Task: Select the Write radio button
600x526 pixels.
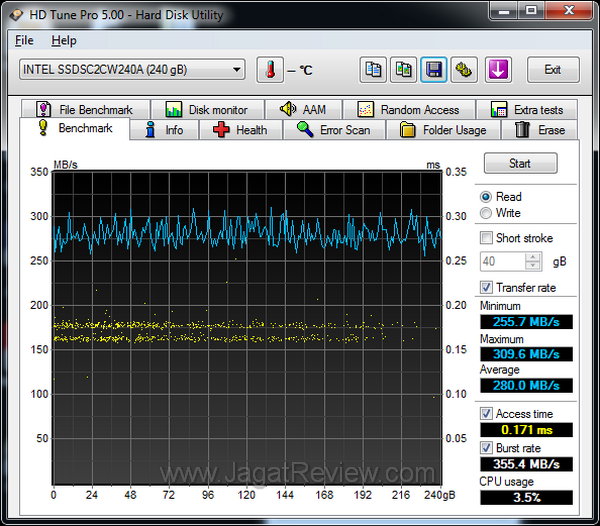Action: coord(487,213)
